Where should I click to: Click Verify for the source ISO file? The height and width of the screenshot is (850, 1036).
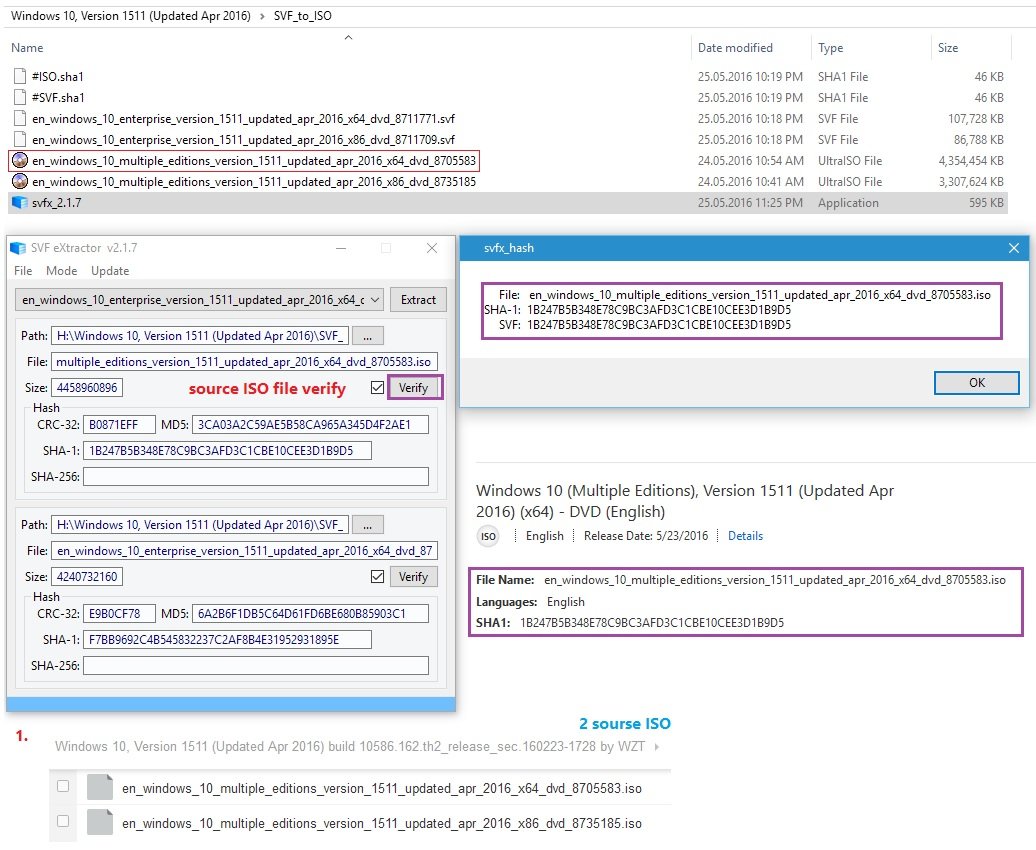[x=414, y=388]
